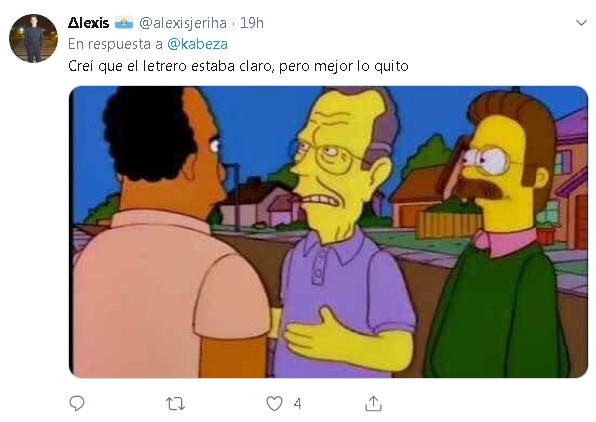Click the reply speech bubble icon
Screen dimensions: 596x422
click(x=77, y=403)
